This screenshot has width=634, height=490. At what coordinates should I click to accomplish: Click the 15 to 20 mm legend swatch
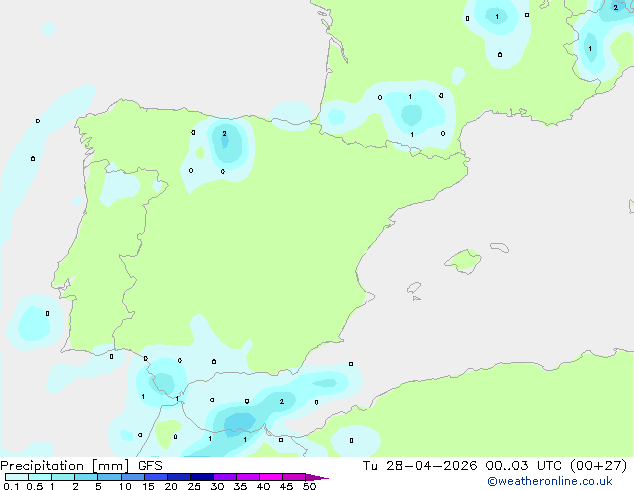point(156,477)
